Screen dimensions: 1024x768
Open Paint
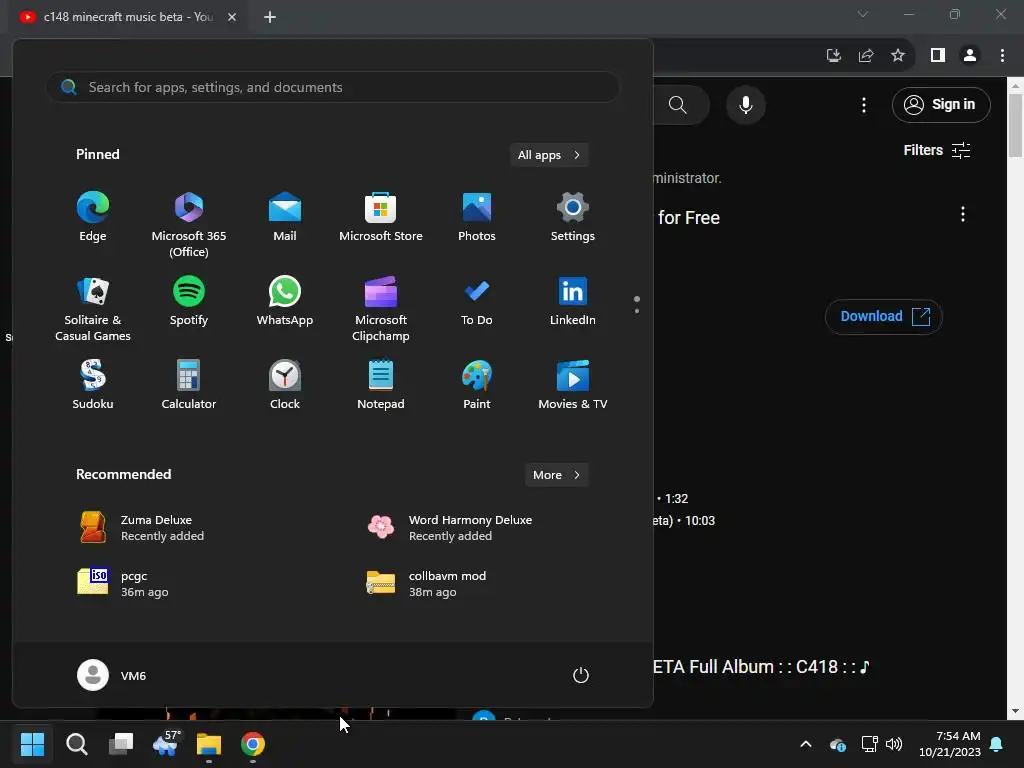pyautogui.click(x=477, y=385)
